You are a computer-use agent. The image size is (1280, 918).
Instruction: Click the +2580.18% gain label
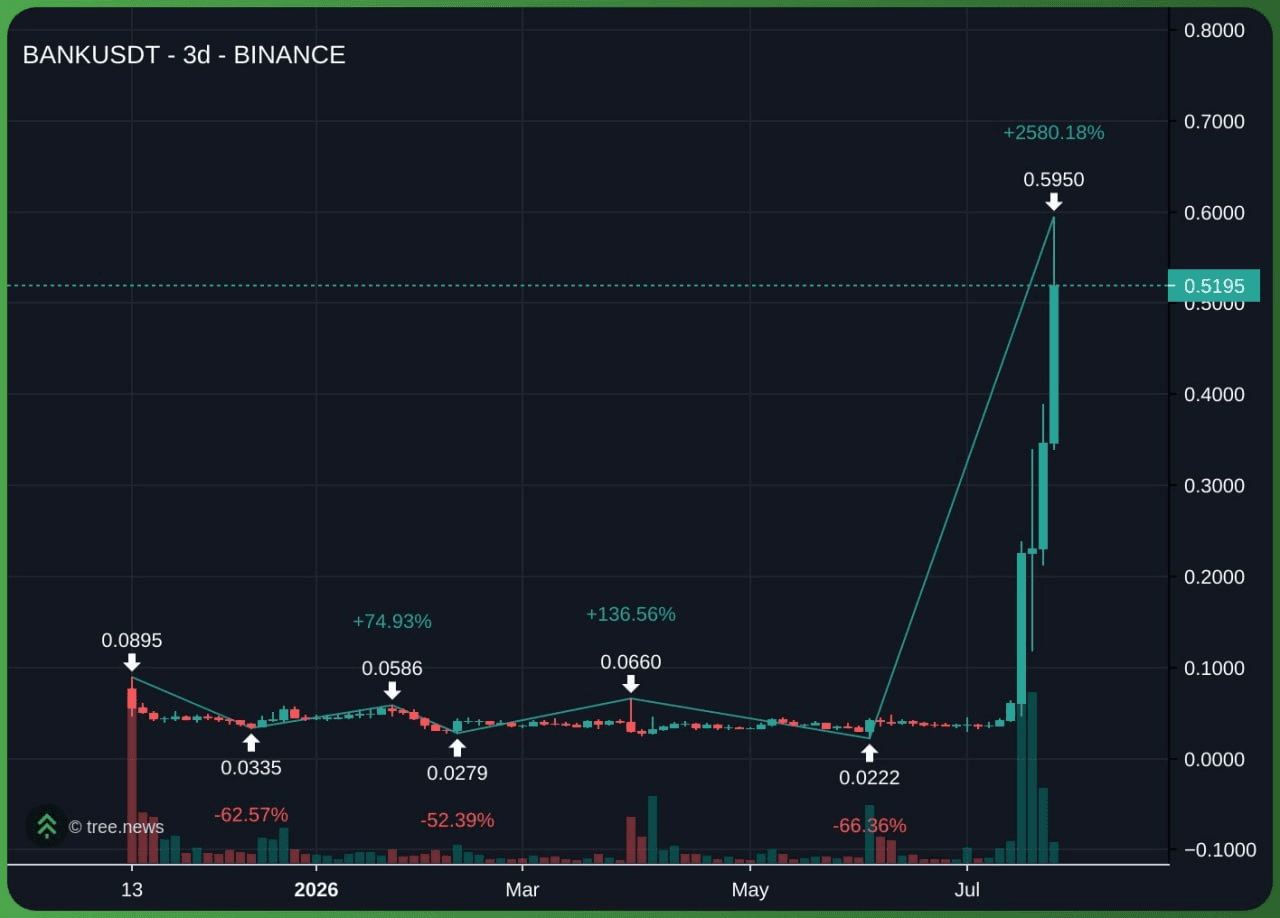(1054, 132)
